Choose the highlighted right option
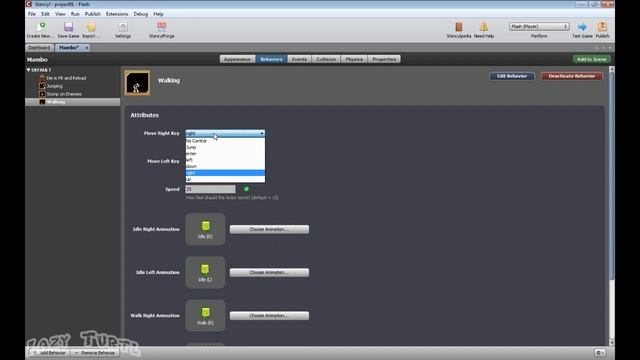 click(225, 173)
